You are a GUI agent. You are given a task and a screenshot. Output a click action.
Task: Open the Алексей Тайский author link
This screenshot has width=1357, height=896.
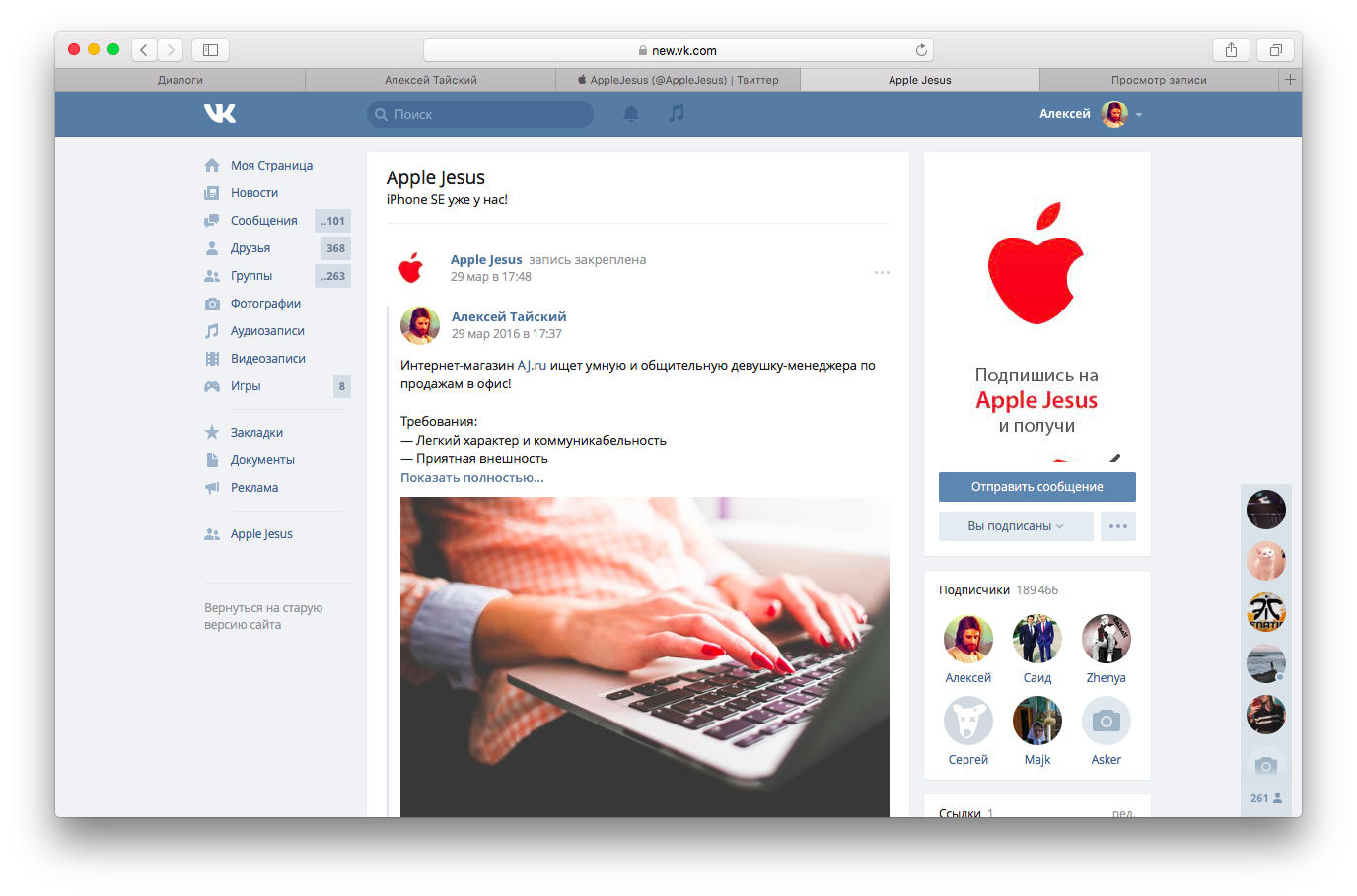[509, 316]
